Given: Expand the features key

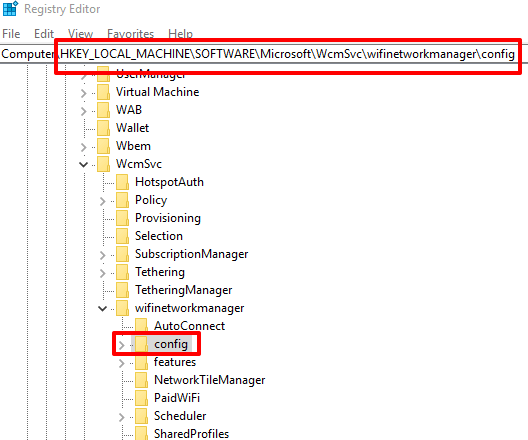Looking at the screenshot, I should [x=122, y=363].
